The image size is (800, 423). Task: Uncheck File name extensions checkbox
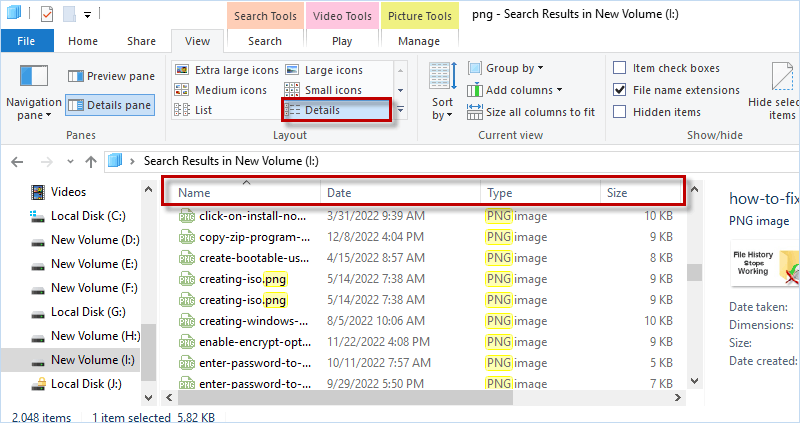coord(620,90)
